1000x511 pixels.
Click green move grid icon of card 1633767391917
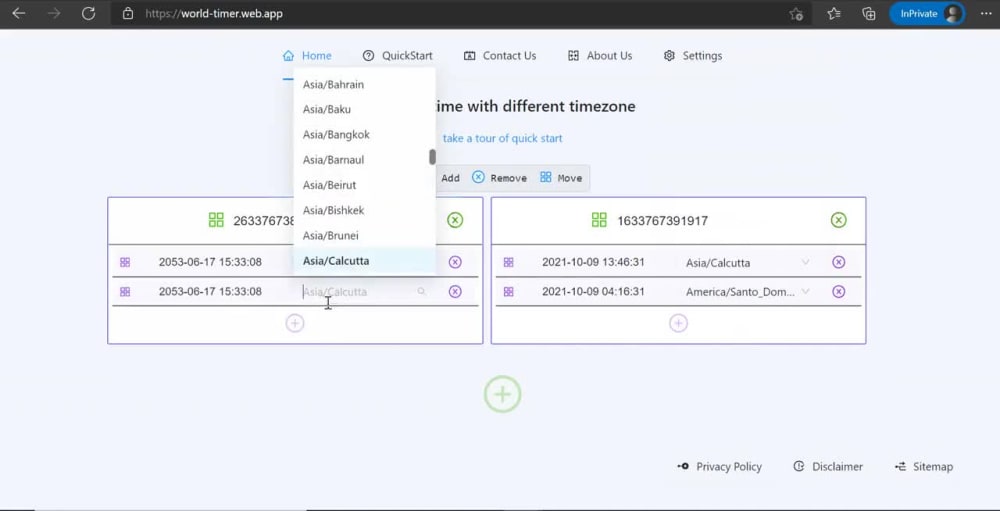point(599,220)
